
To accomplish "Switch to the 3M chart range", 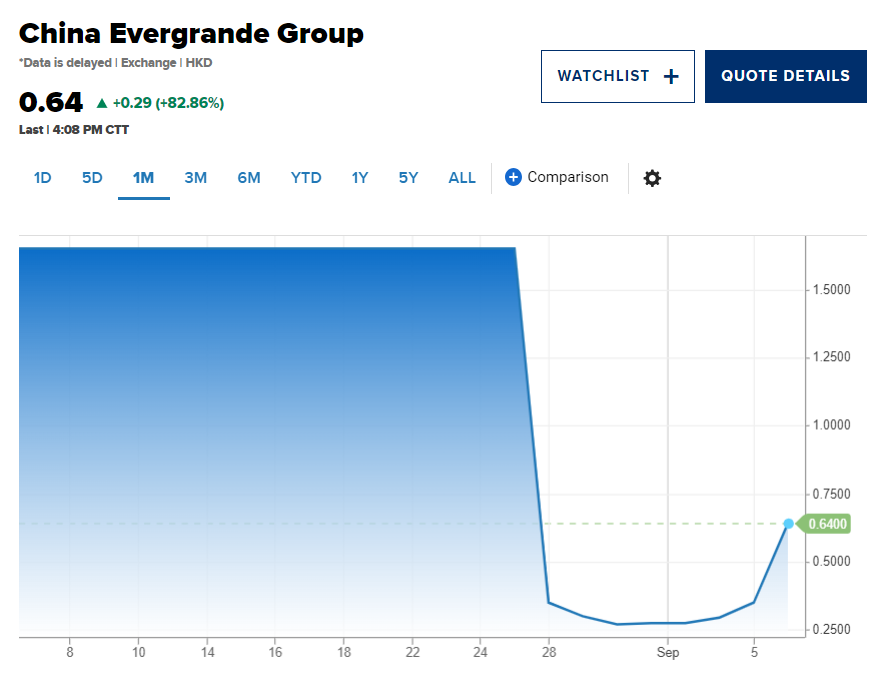I will coord(196,178).
